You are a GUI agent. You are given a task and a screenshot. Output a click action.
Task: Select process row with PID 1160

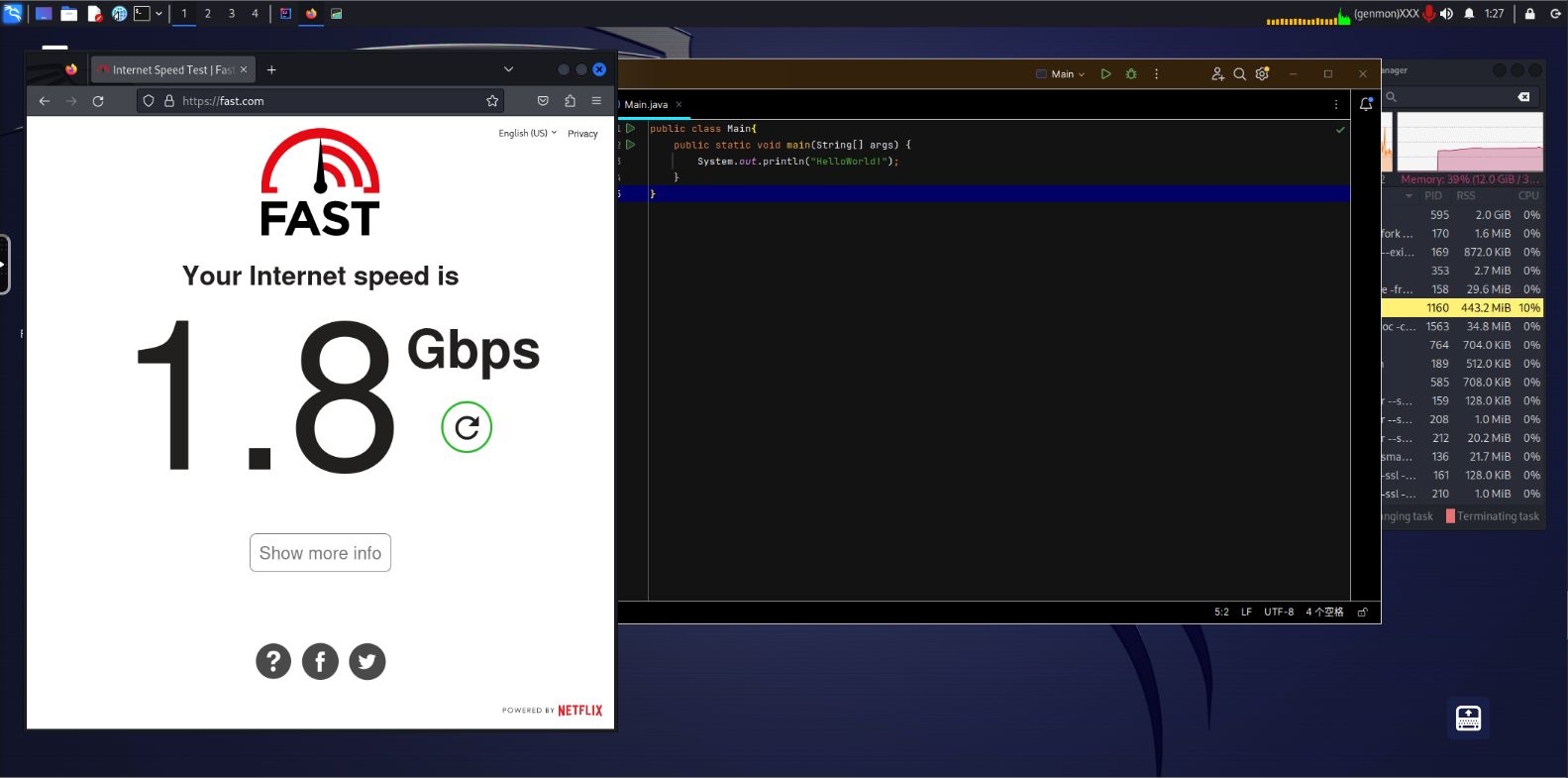click(x=1462, y=308)
